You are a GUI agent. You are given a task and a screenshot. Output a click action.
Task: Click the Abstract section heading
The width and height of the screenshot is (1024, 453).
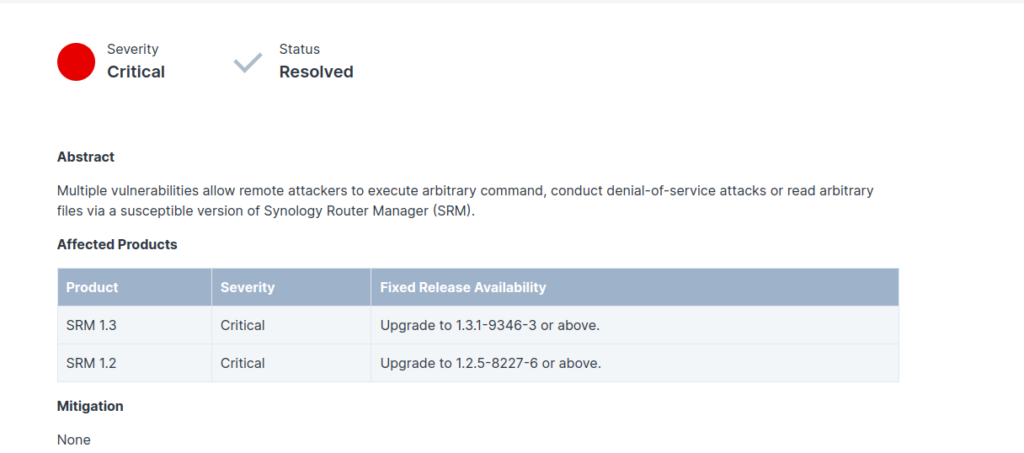point(86,157)
